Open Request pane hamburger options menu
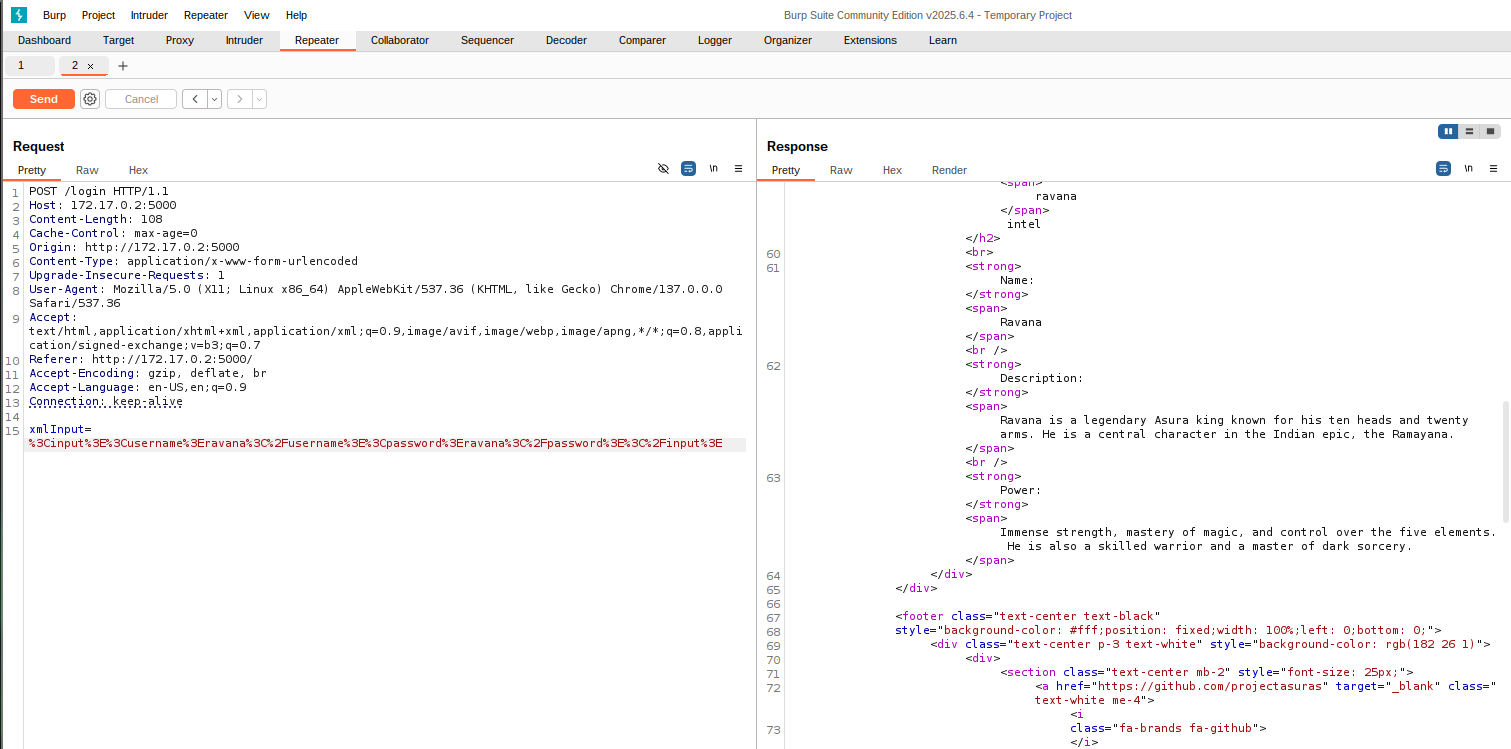 tap(739, 169)
